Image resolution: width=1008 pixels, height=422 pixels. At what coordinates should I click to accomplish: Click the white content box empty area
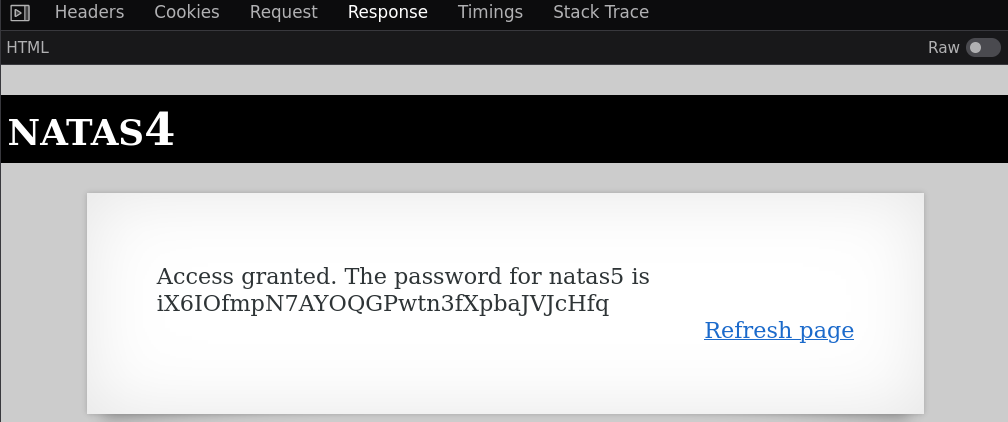505,380
